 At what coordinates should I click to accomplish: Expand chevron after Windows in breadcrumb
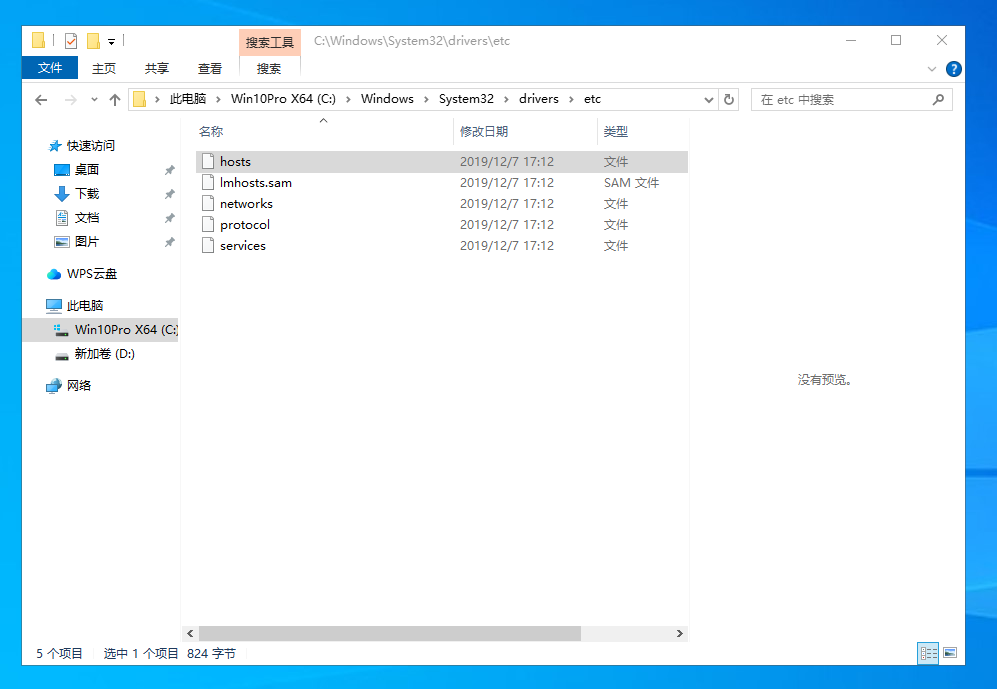(426, 100)
